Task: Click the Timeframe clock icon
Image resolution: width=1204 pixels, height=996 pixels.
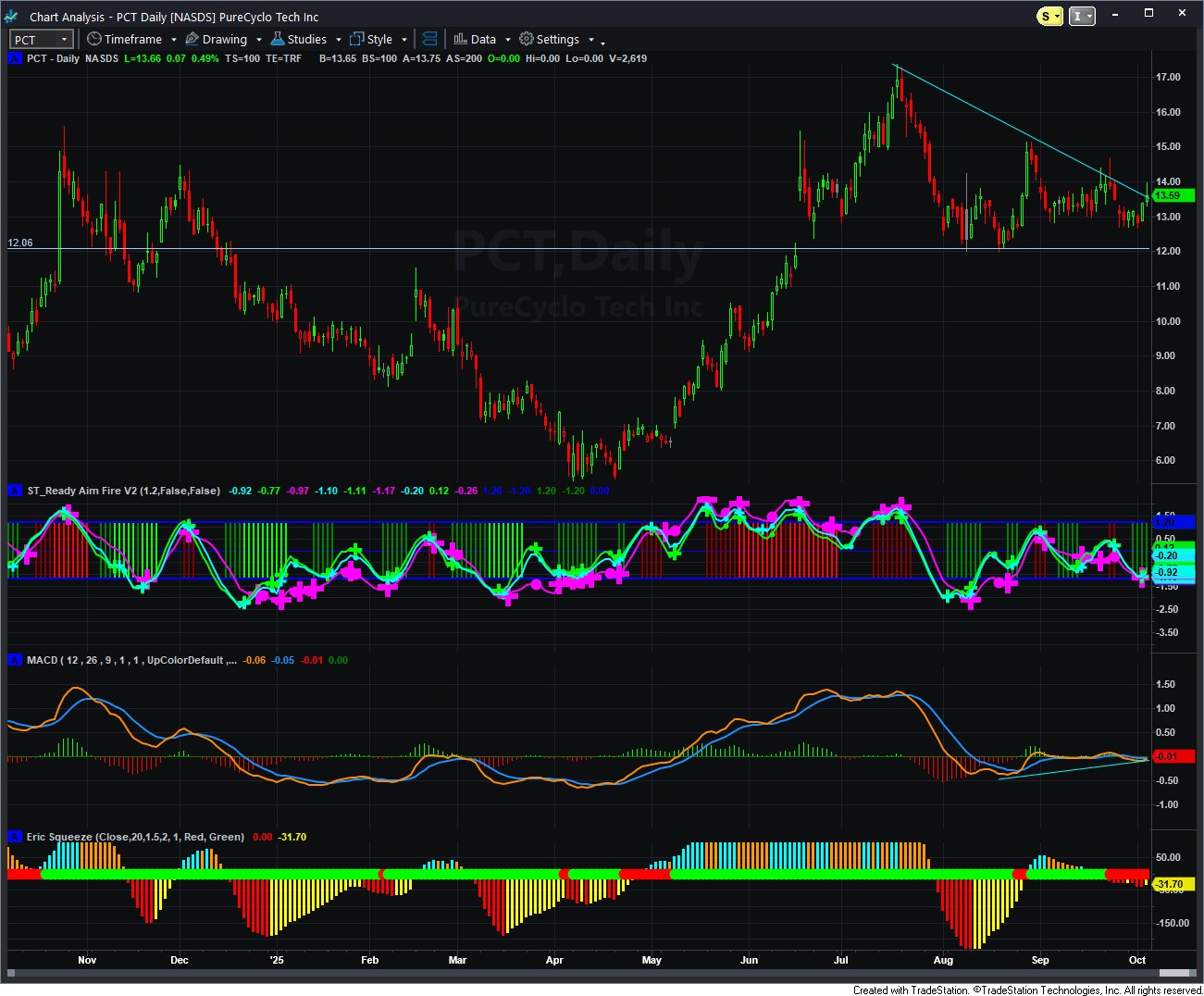Action: (93, 39)
